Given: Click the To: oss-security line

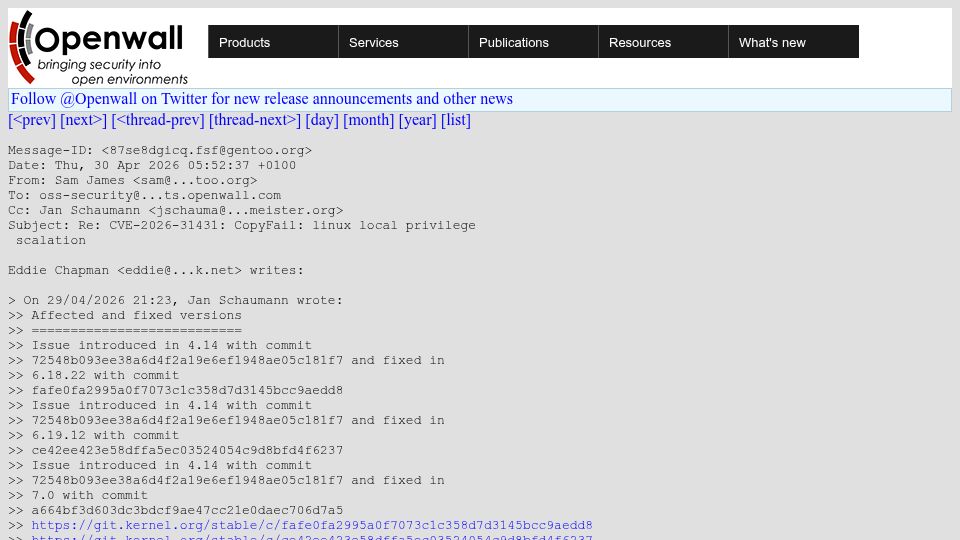Looking at the screenshot, I should [144, 195].
